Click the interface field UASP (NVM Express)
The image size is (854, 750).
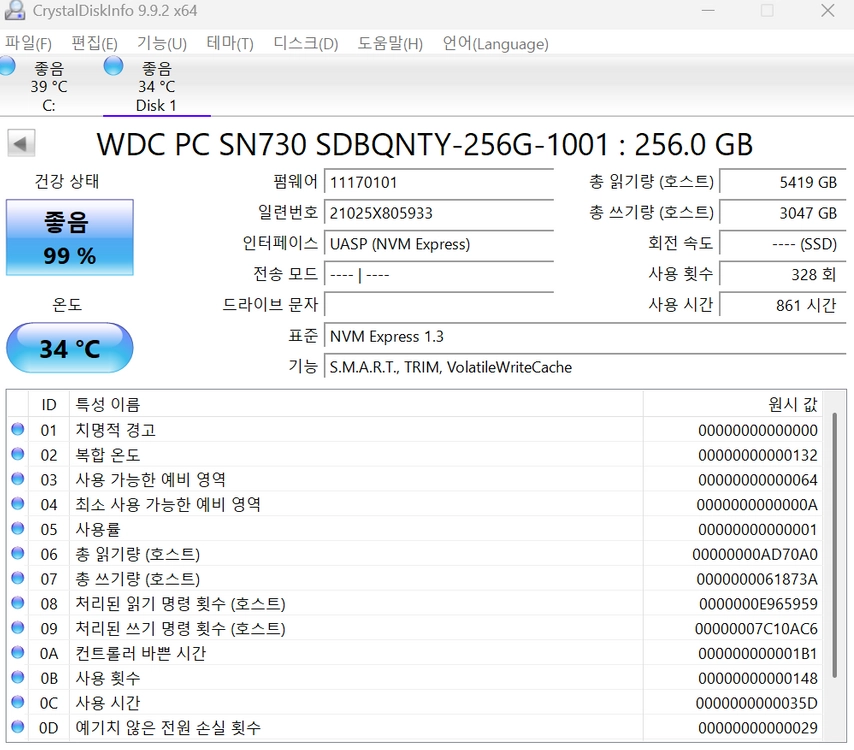[x=439, y=243]
